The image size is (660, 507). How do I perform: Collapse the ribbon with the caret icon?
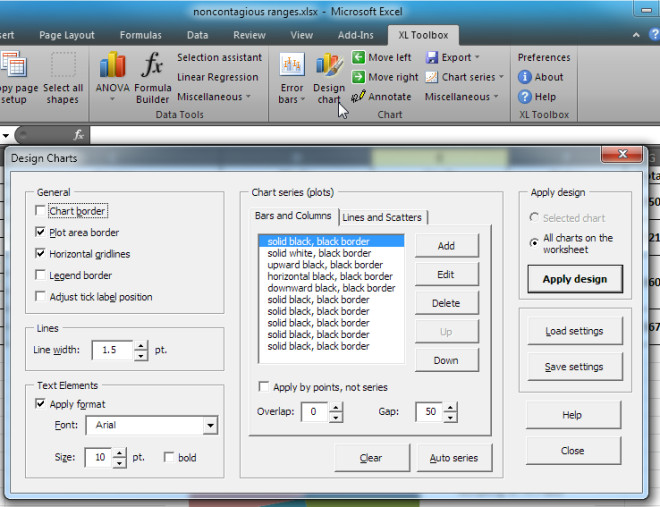[636, 35]
